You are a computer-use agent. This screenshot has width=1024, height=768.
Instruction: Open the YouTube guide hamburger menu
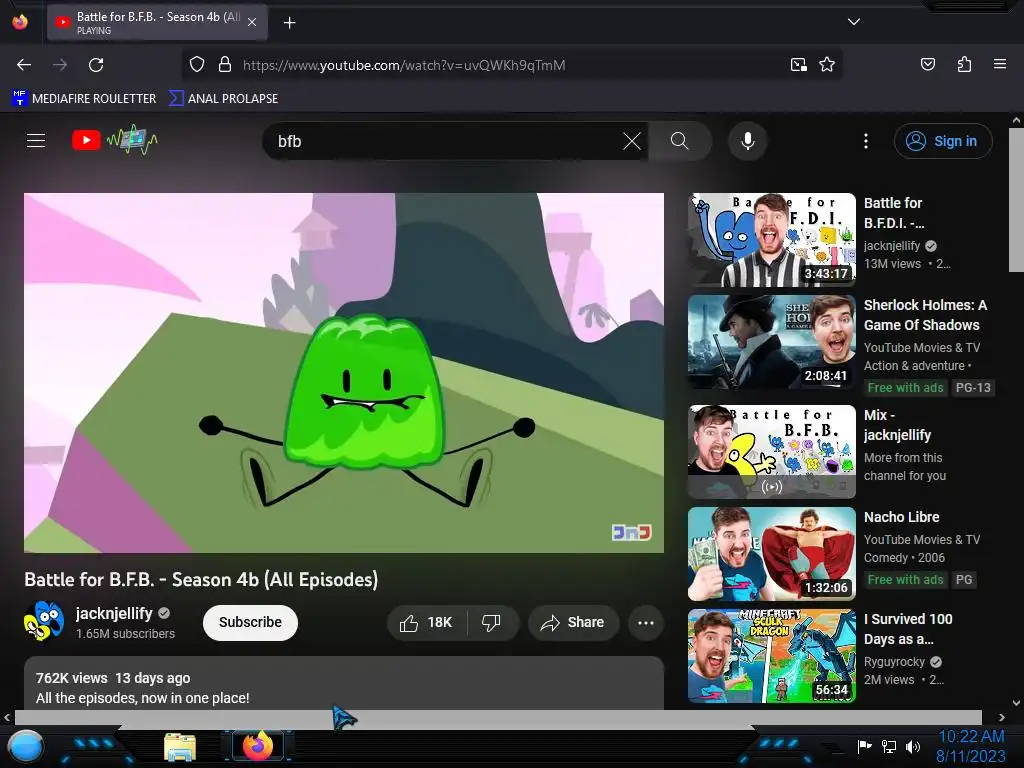point(36,140)
